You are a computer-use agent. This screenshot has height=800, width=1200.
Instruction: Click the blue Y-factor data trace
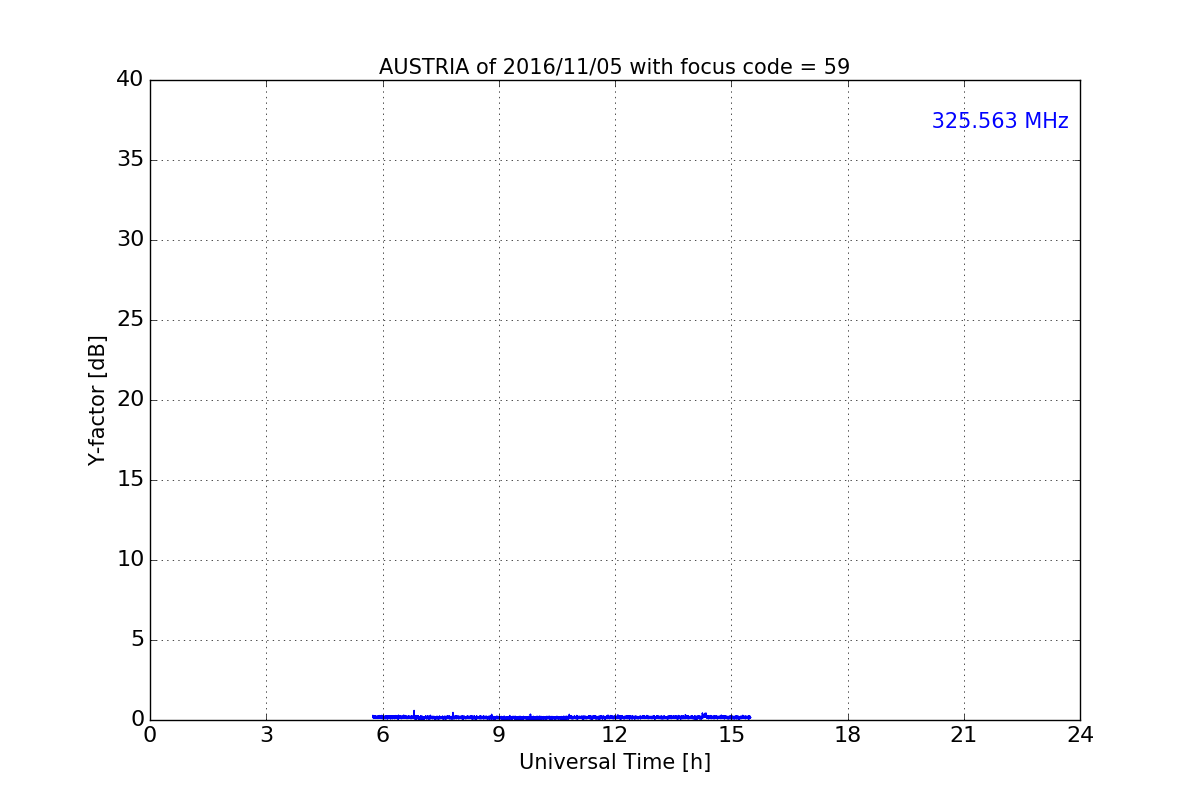(x=560, y=717)
